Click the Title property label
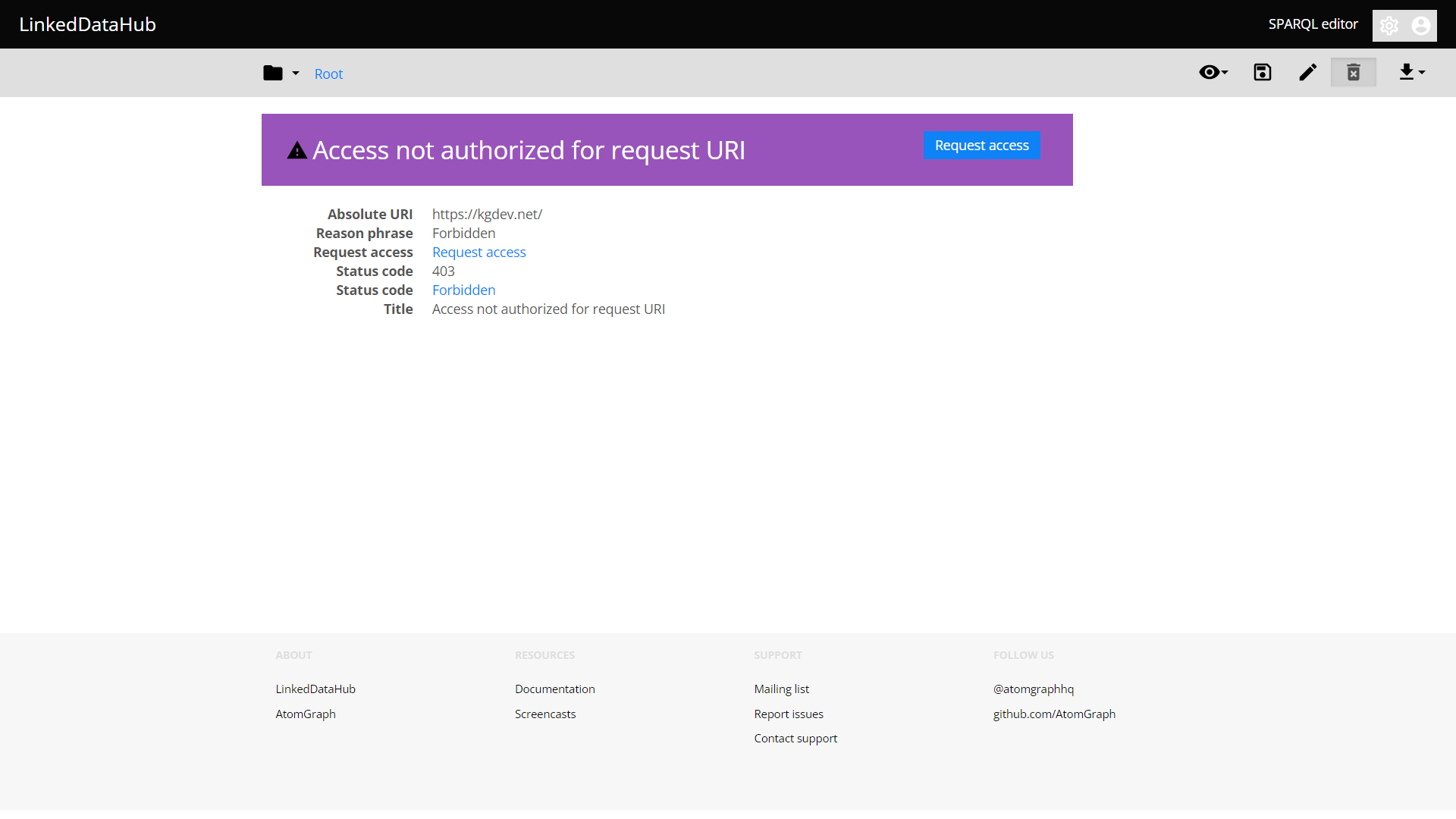The width and height of the screenshot is (1456, 819). click(x=398, y=309)
